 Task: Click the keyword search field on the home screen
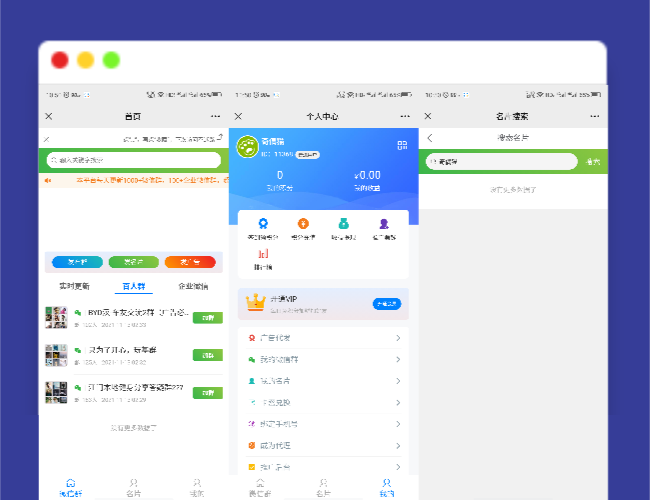[x=133, y=160]
